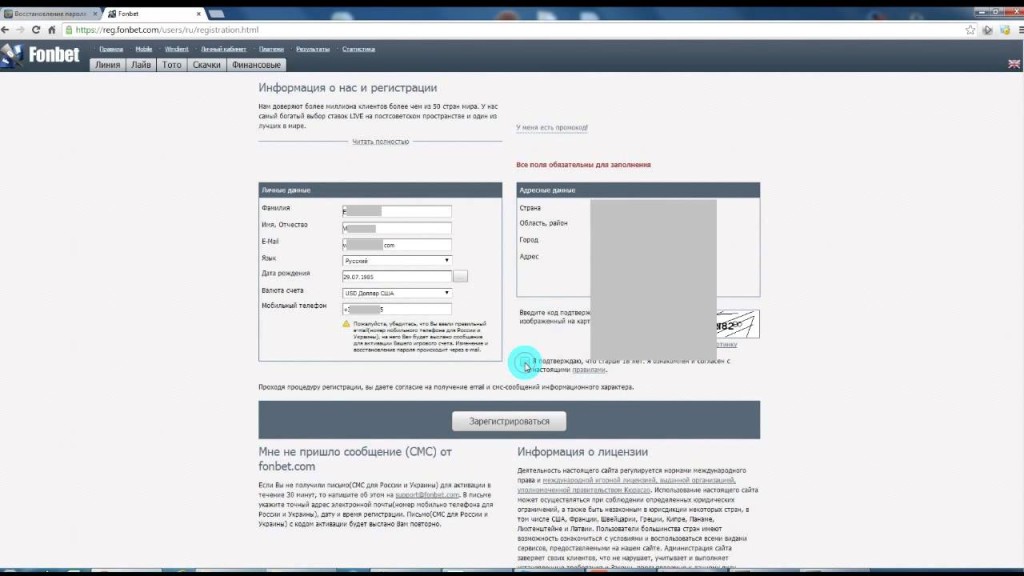This screenshot has height=576, width=1024.
Task: Click the support@fonbet.com email link
Action: 427,495
